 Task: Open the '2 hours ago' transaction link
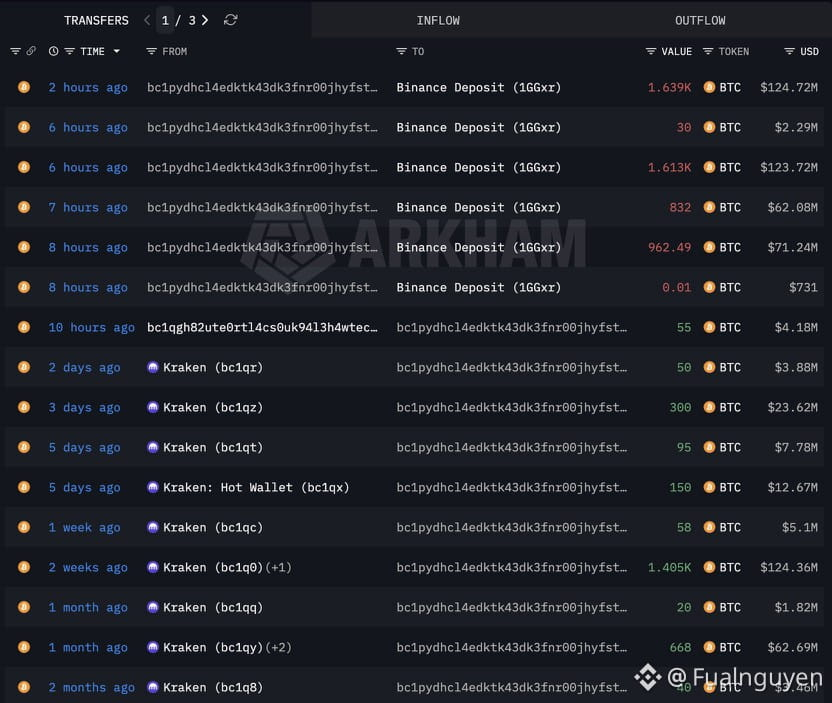coord(88,87)
